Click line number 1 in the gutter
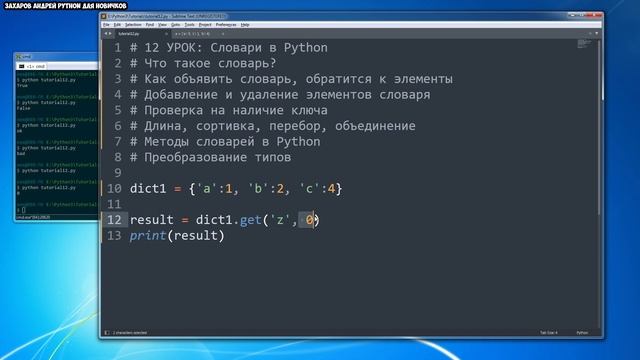 118,48
